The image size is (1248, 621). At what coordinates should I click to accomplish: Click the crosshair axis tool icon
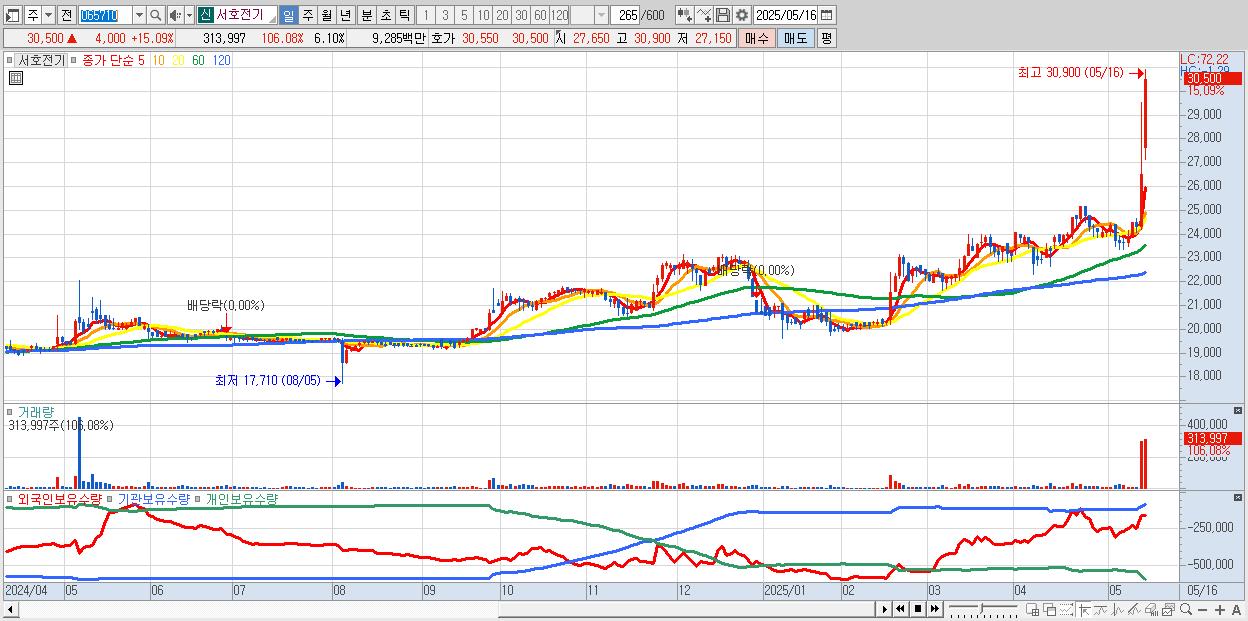(x=1084, y=609)
